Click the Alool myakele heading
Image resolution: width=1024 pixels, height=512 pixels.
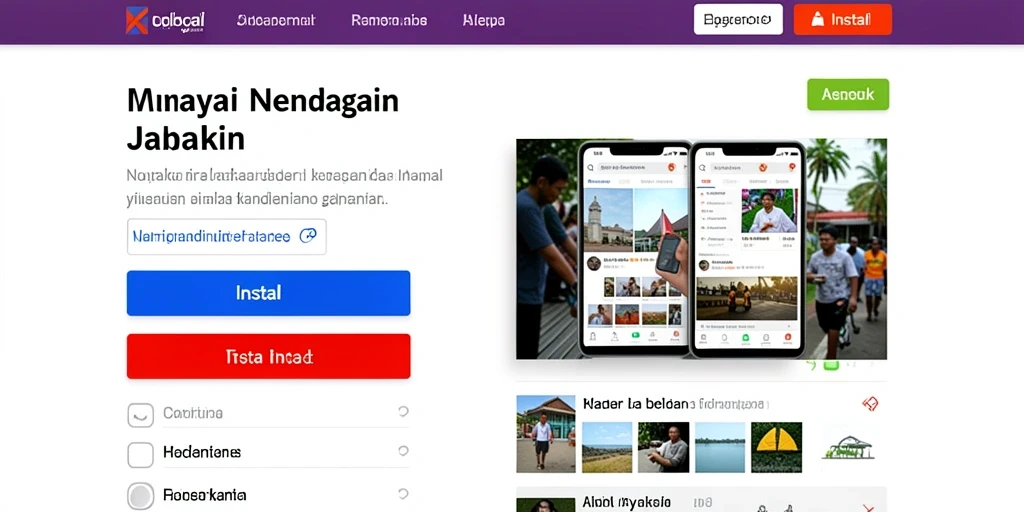(x=626, y=502)
